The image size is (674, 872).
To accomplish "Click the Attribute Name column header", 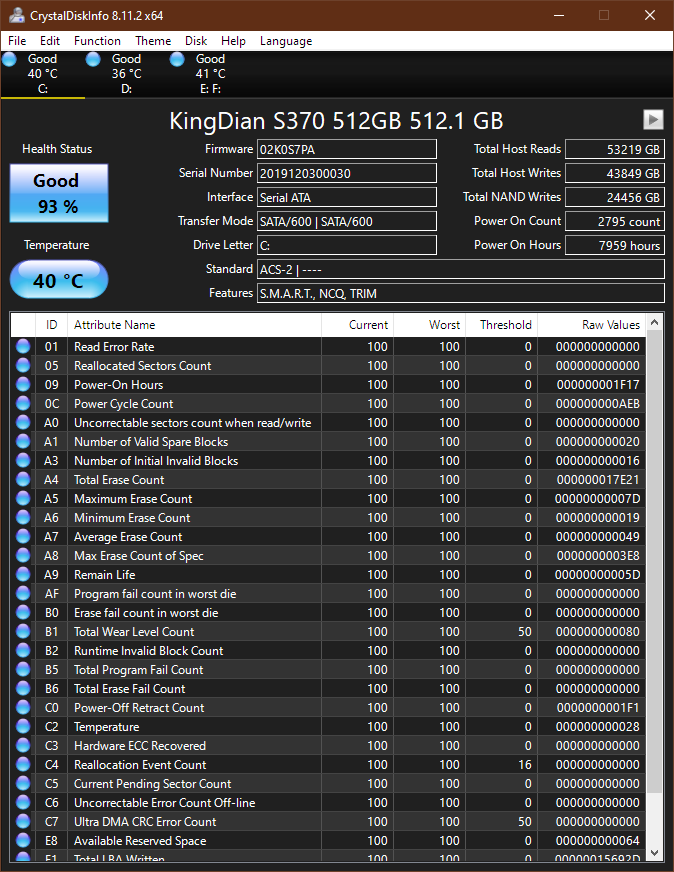I will click(194, 325).
